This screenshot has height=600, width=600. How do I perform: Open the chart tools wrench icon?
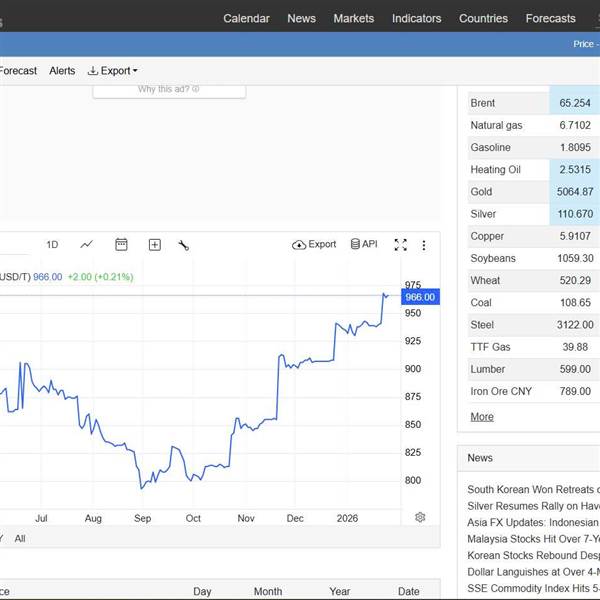click(x=184, y=245)
